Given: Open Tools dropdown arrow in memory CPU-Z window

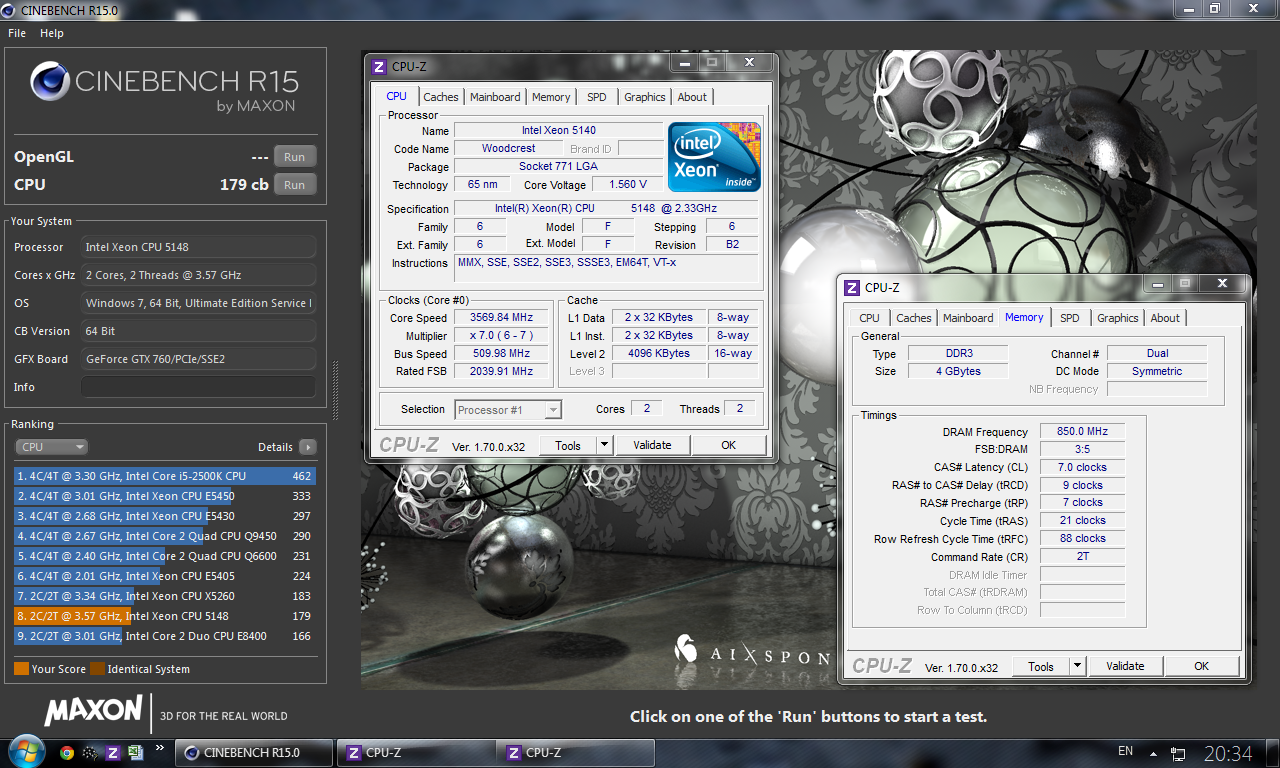Looking at the screenshot, I should pyautogui.click(x=1077, y=666).
